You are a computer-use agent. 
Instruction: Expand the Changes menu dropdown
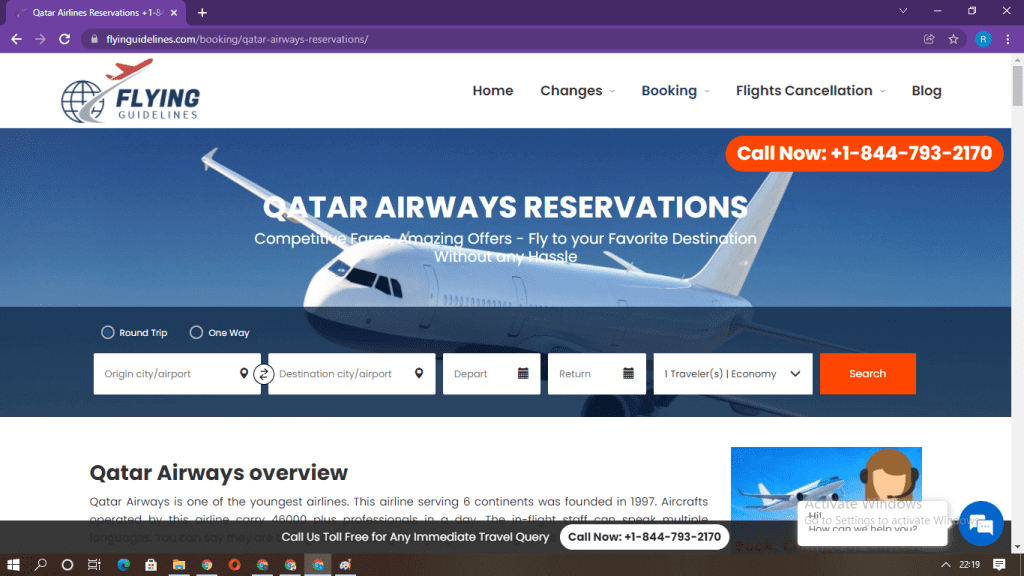coord(577,91)
